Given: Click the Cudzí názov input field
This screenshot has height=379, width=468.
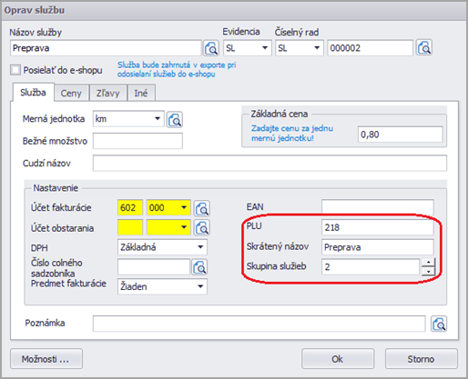Looking at the screenshot, I should pos(270,163).
